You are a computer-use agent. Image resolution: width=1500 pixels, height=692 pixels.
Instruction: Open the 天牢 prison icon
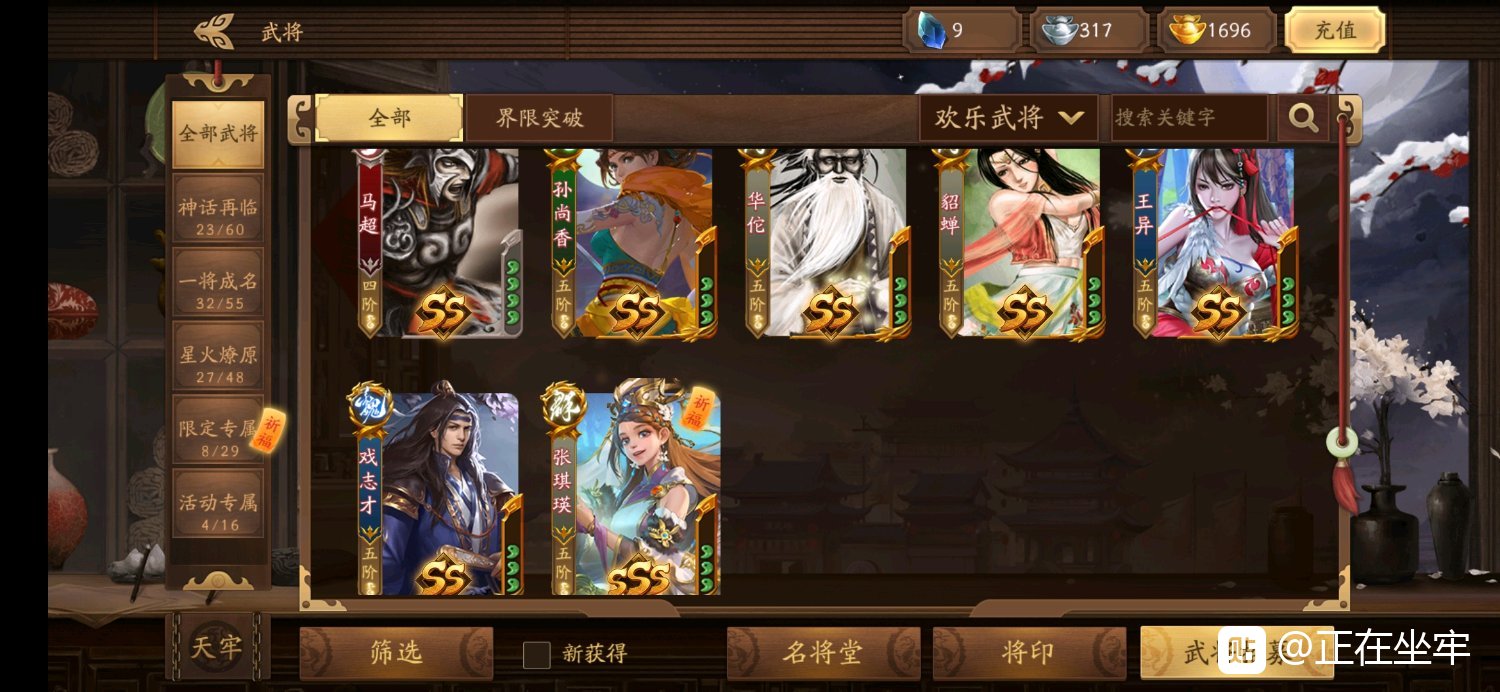coord(217,648)
